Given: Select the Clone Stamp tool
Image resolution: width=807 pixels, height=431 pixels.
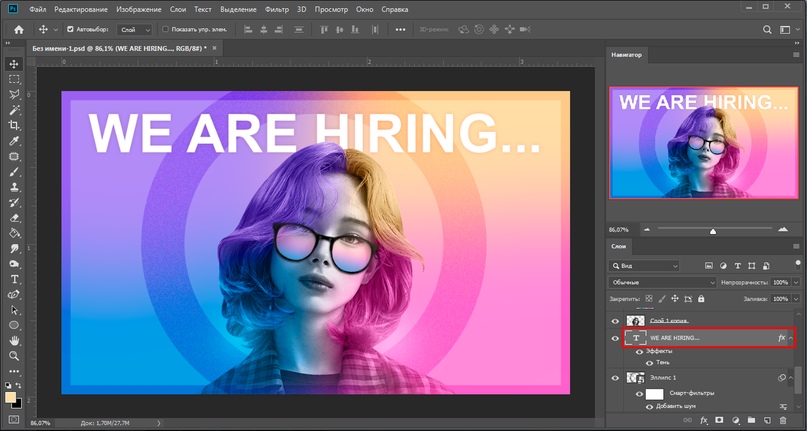Looking at the screenshot, I should click(14, 187).
